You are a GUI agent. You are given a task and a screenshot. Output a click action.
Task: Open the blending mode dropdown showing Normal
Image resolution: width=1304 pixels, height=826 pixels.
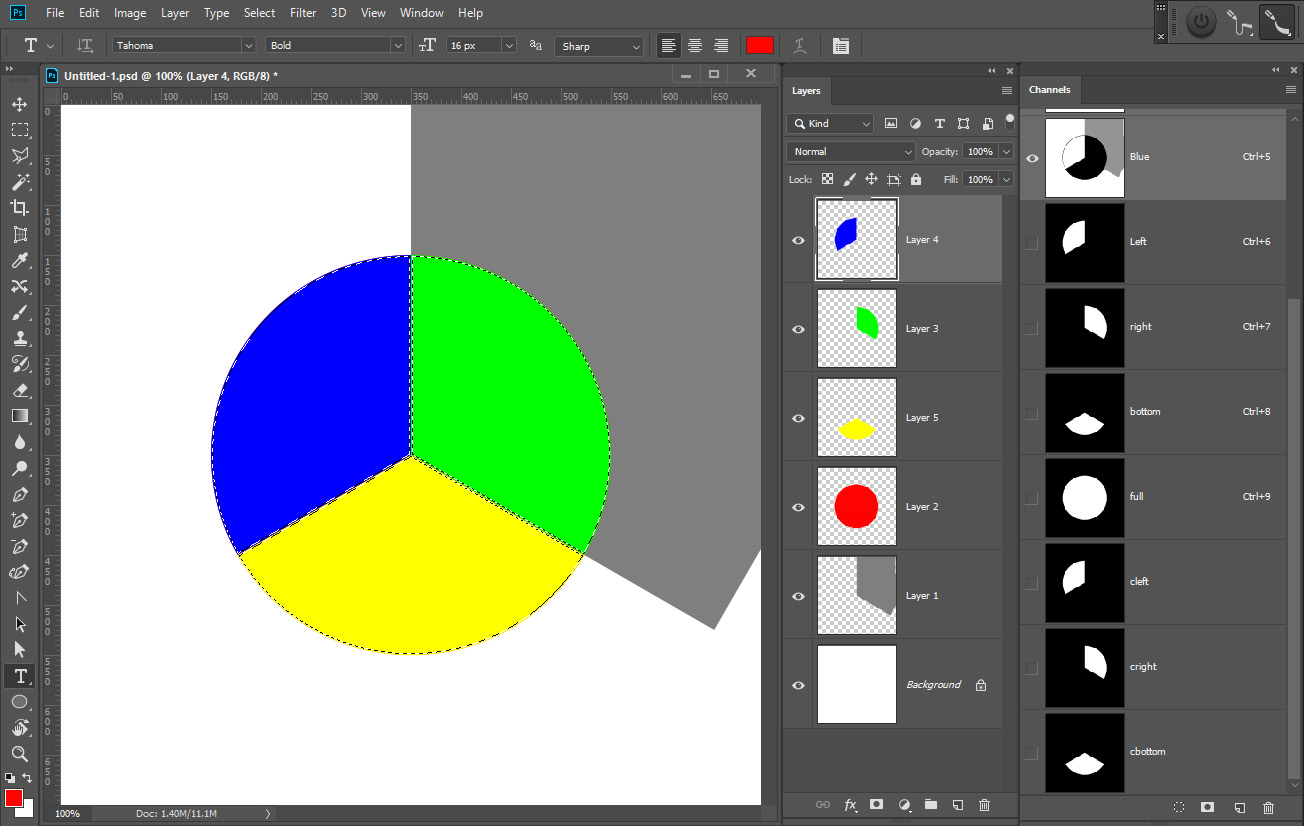849,151
